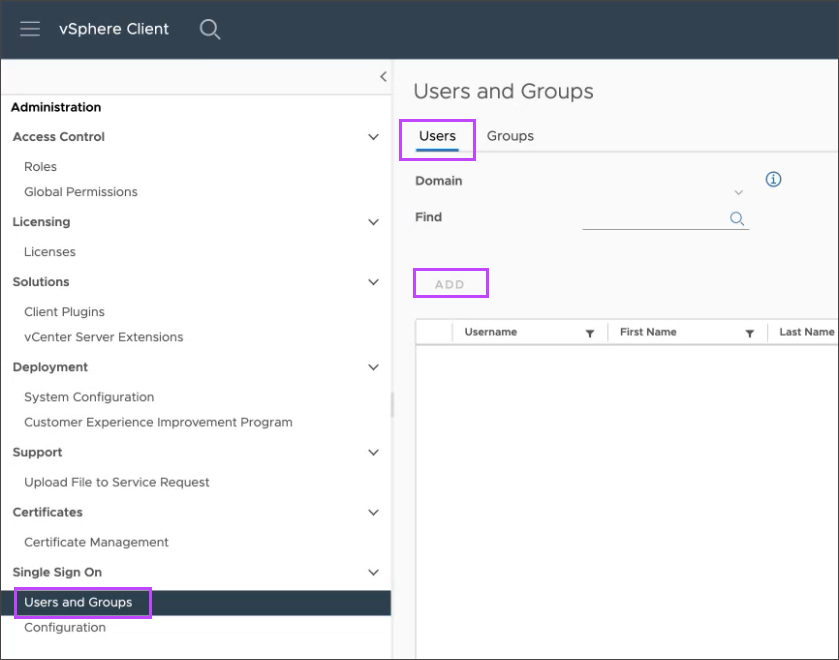This screenshot has height=660, width=839.
Task: Collapse the Single Sign On section
Action: [x=374, y=573]
